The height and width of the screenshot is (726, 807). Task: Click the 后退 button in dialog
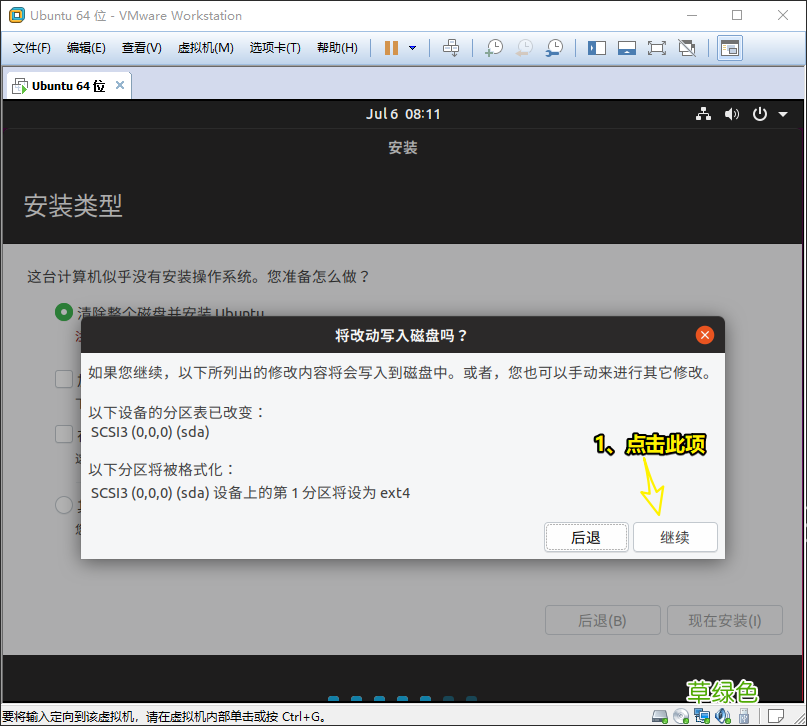586,537
